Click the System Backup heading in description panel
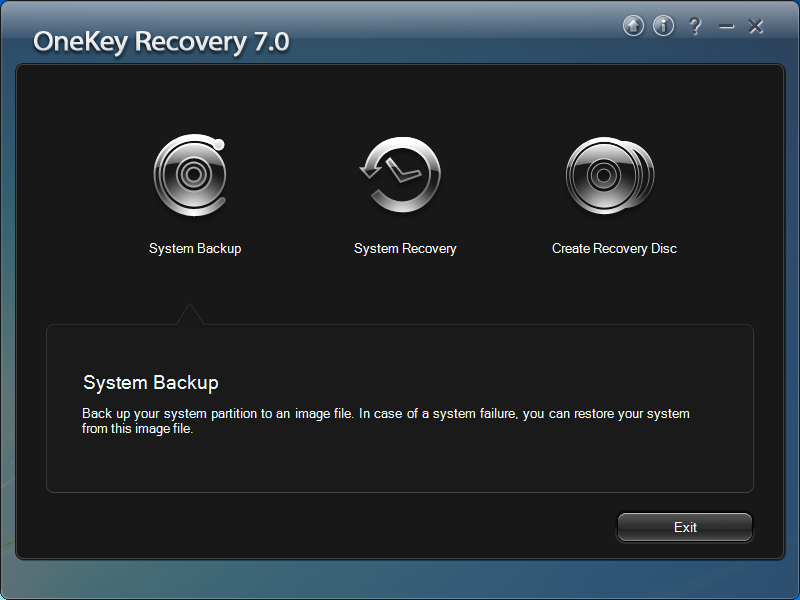The width and height of the screenshot is (800, 600). coord(151,382)
